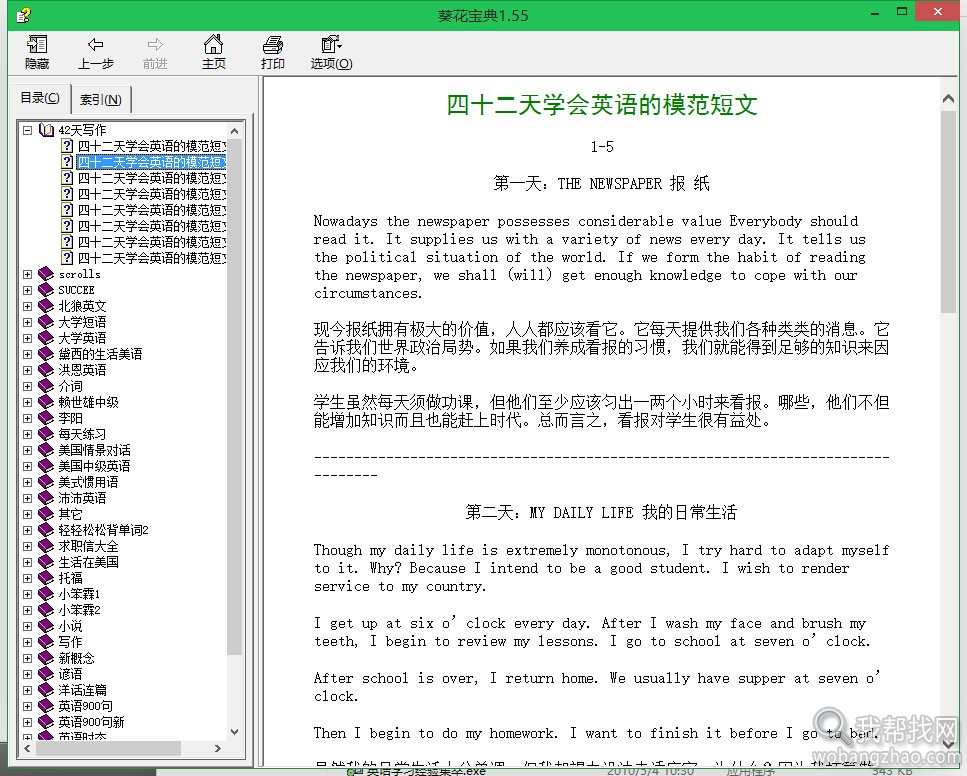Click the purple book icon beside 李阳
967x776 pixels.
pos(46,418)
